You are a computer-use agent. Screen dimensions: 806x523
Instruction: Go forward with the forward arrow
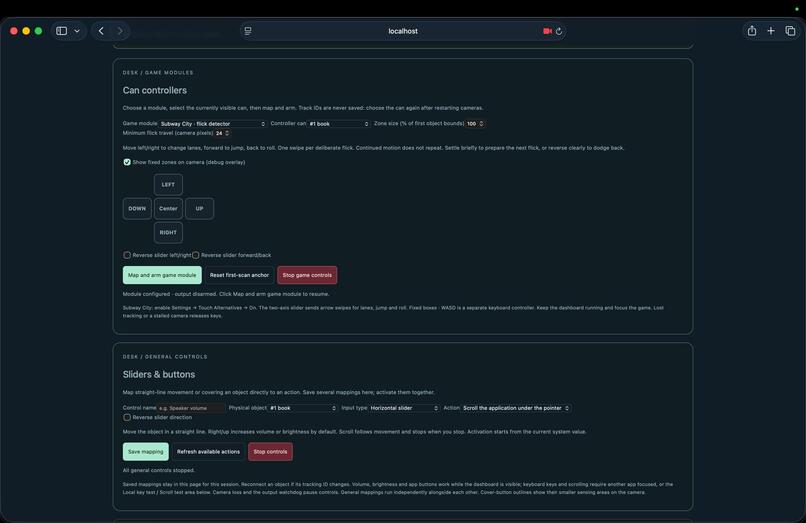pyautogui.click(x=120, y=31)
